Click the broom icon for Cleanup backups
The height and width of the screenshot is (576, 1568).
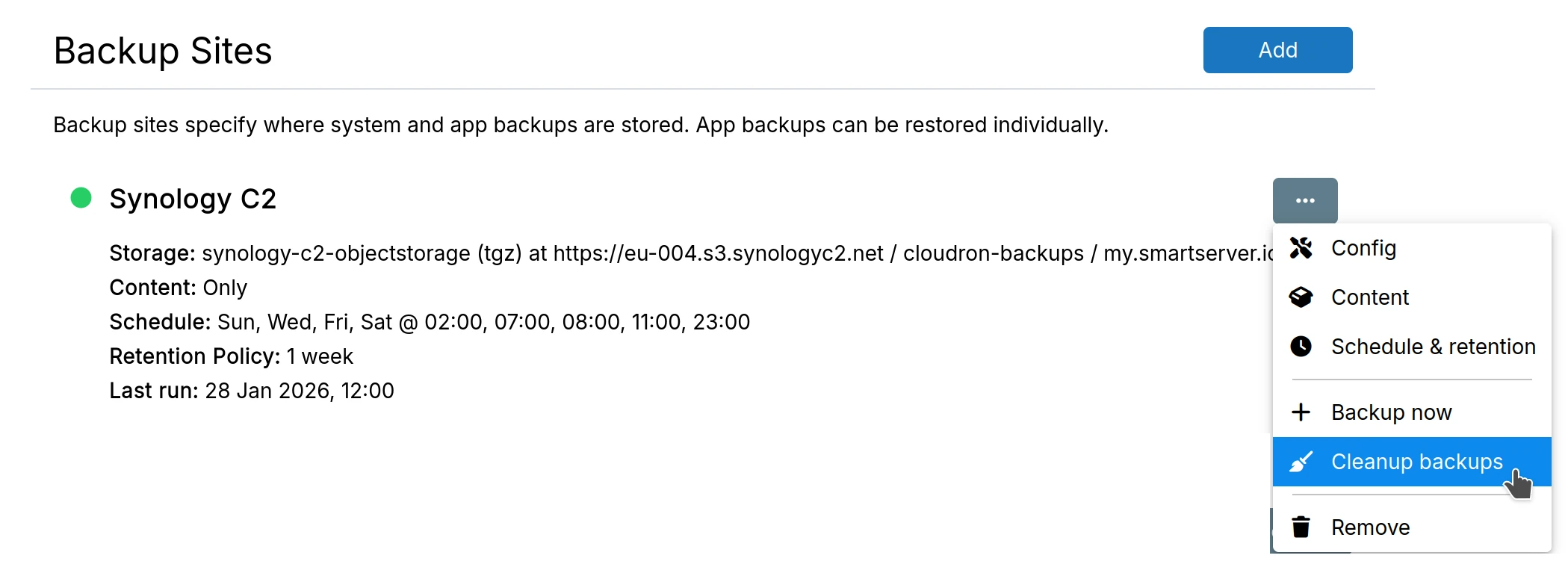(x=1302, y=462)
